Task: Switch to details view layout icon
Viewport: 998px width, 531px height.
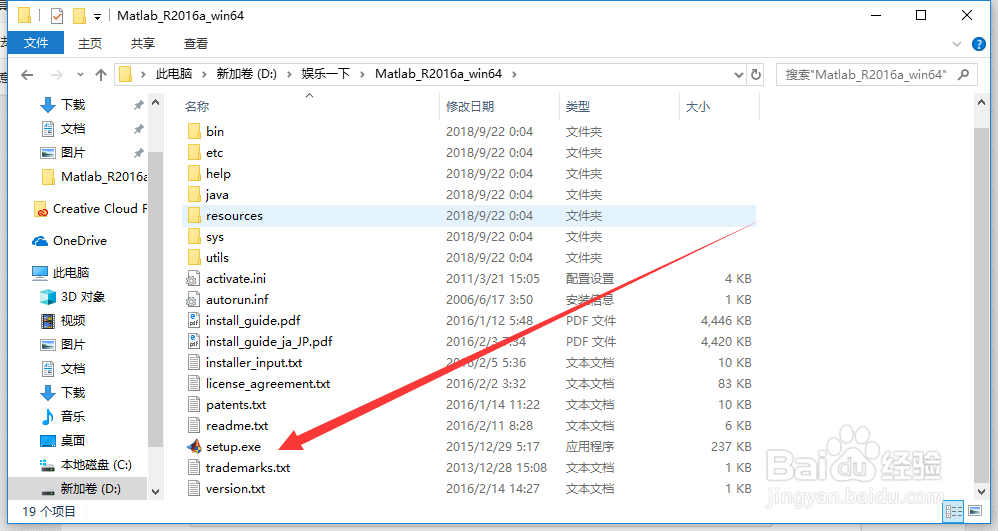Action: point(953,511)
